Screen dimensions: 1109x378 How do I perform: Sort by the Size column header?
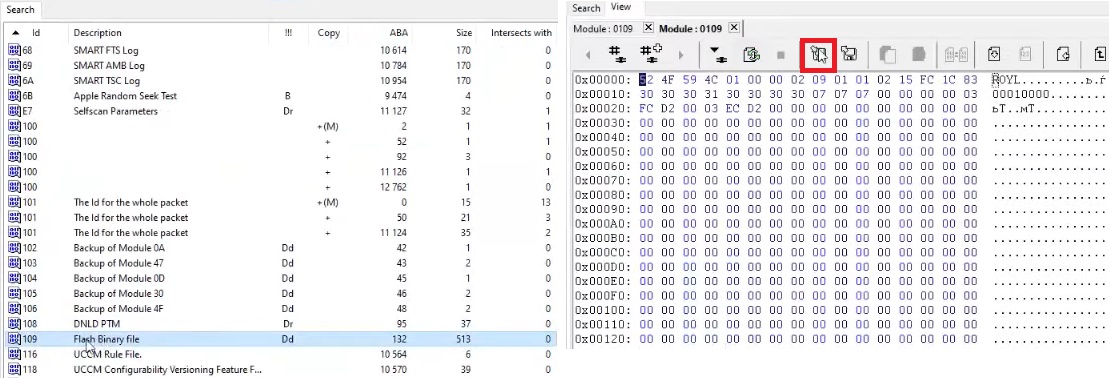[x=463, y=33]
